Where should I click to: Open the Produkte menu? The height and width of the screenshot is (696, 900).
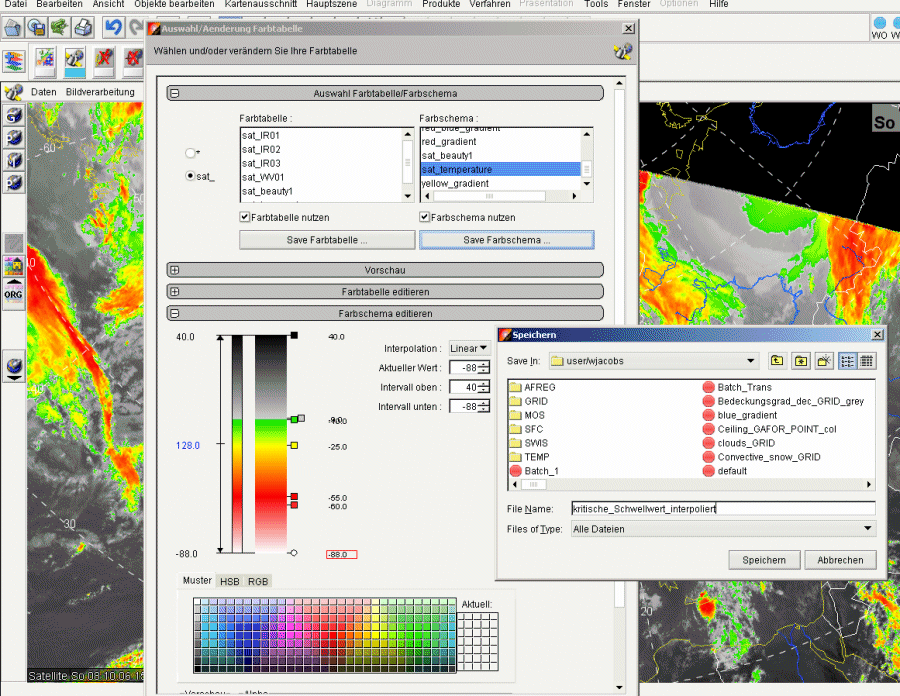point(441,4)
